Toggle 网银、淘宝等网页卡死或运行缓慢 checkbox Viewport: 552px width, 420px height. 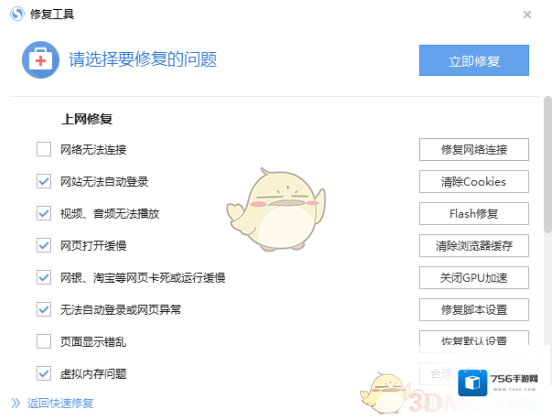pos(44,277)
